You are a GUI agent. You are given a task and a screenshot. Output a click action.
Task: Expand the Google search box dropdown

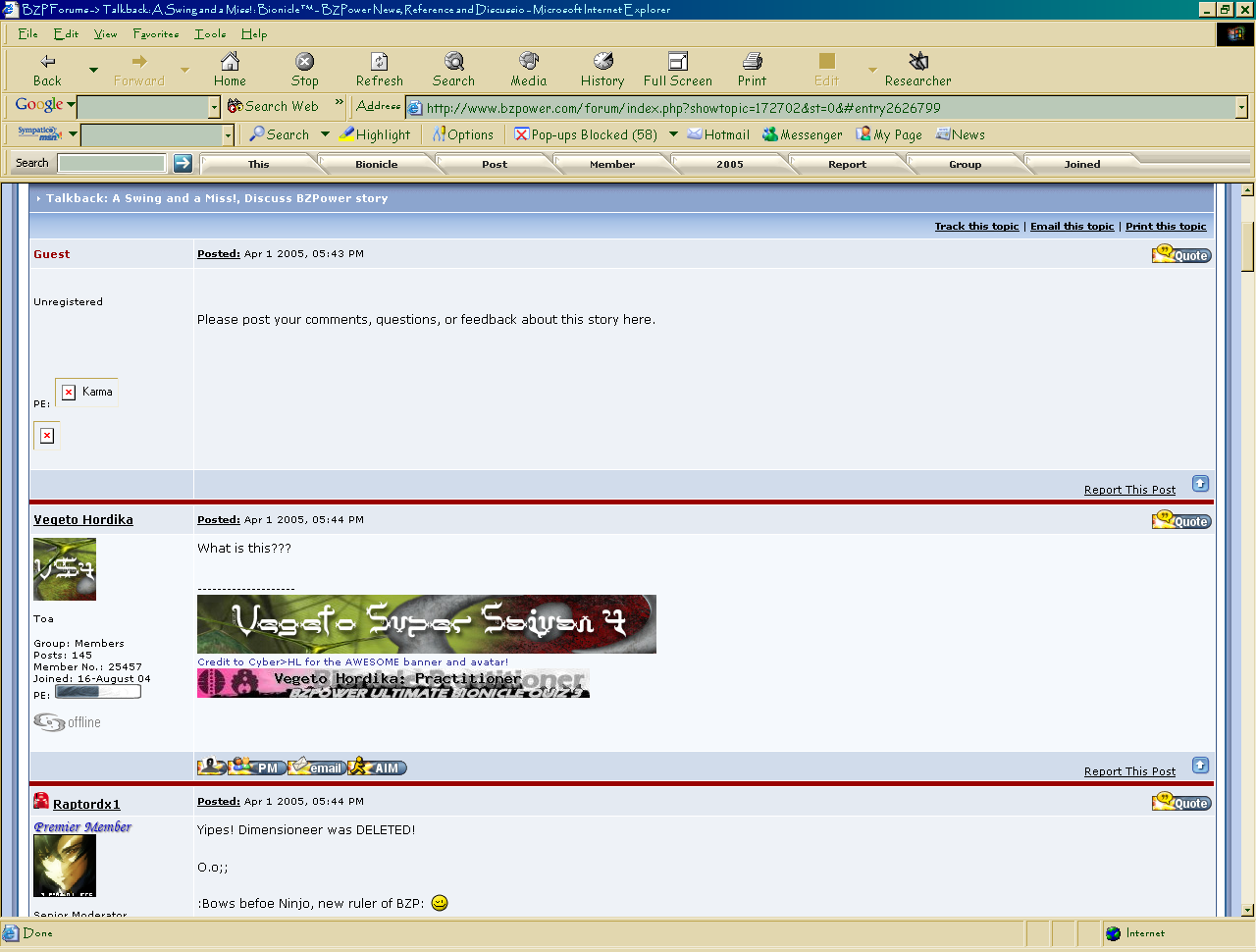point(214,107)
